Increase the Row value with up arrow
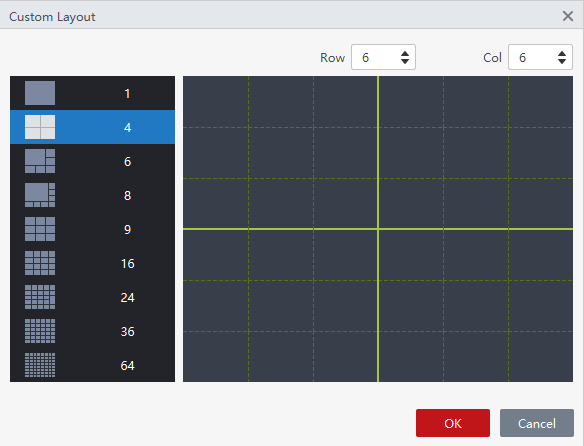584x446 pixels. pos(405,53)
